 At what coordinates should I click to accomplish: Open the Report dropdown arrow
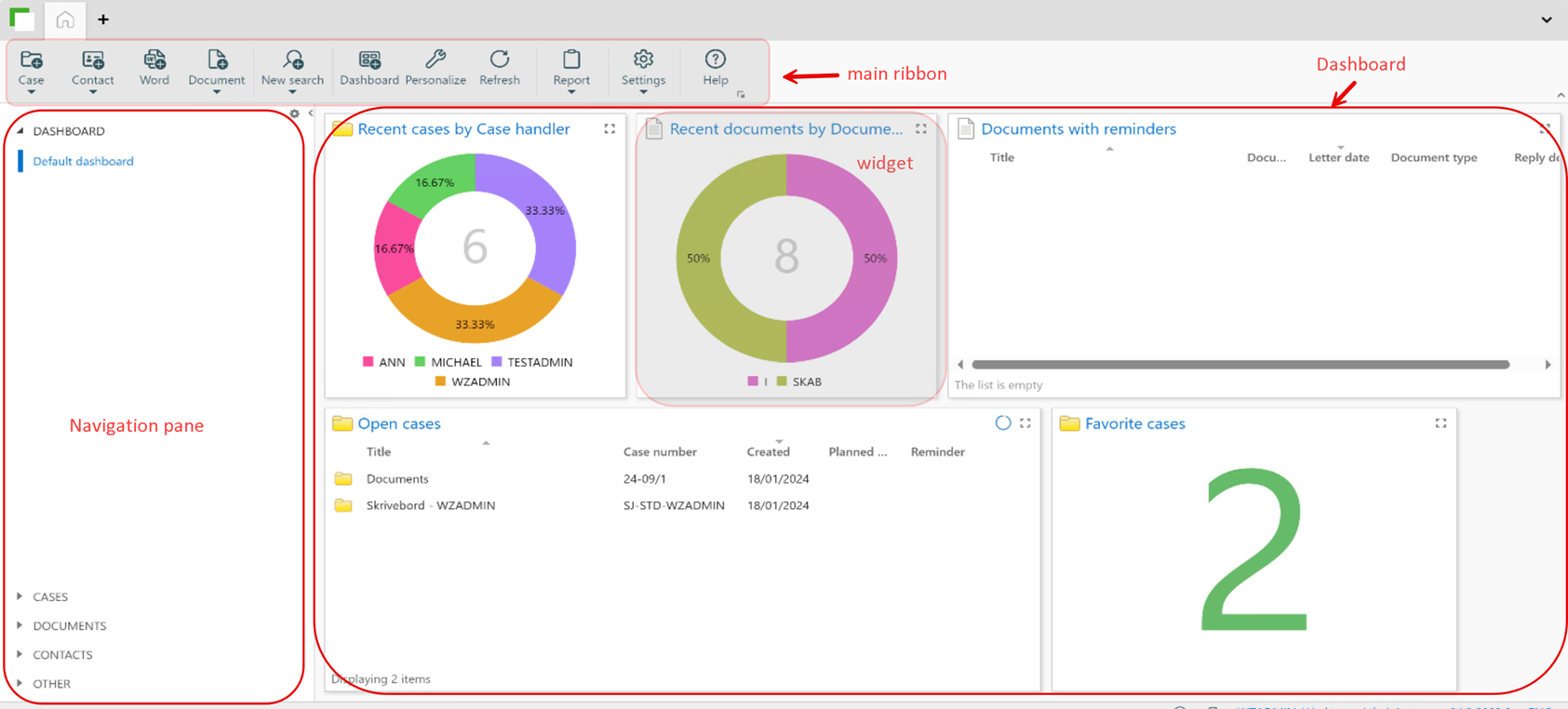point(571,92)
